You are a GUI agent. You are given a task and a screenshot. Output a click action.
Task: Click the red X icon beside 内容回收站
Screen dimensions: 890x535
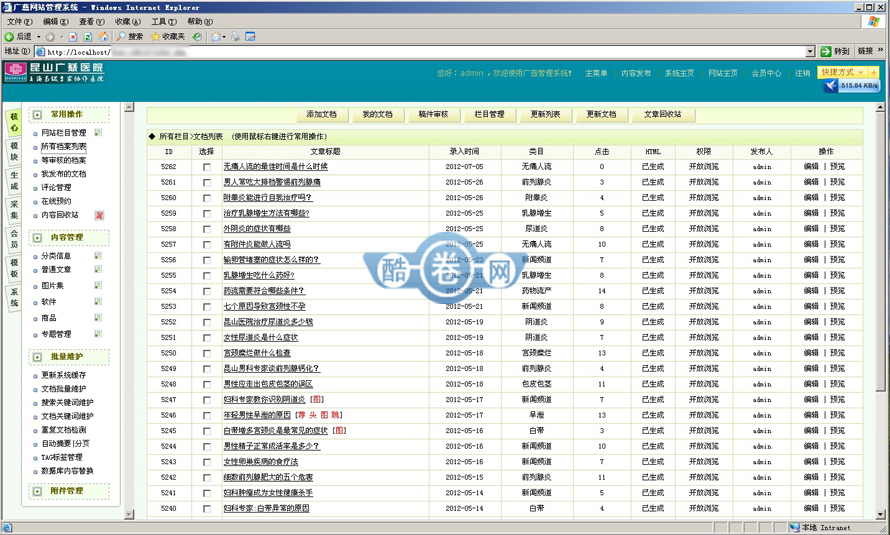coord(99,216)
